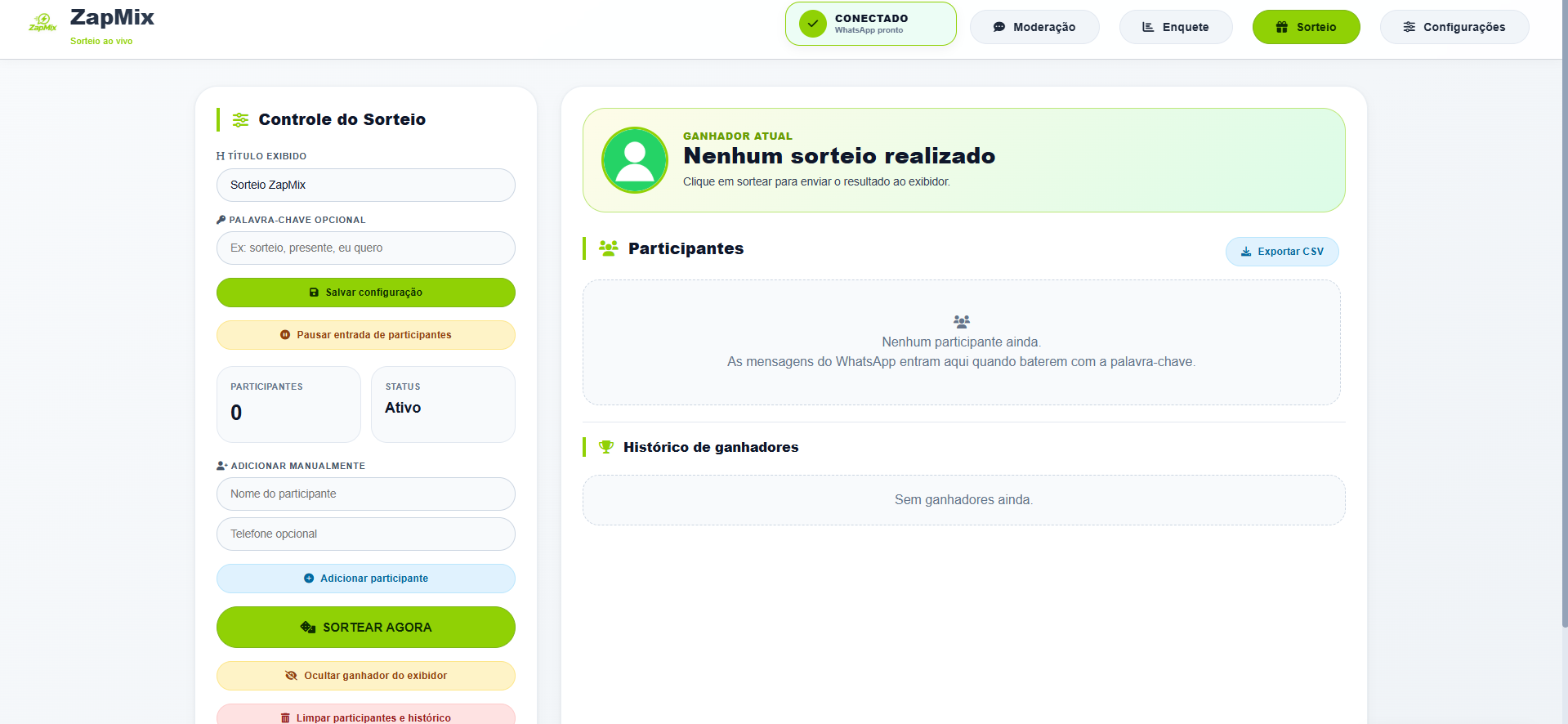Click the Nome do participante field
Viewport: 1568px width, 724px height.
pyautogui.click(x=366, y=494)
